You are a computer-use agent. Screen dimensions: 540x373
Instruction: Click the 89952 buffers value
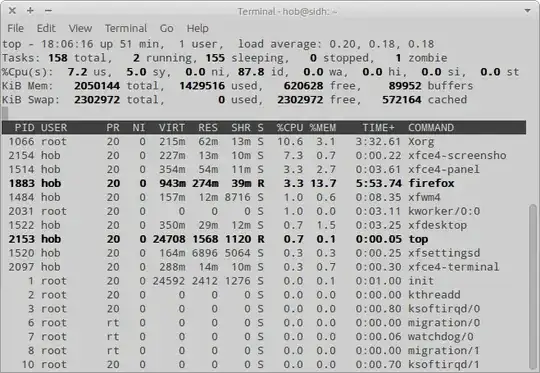[405, 86]
